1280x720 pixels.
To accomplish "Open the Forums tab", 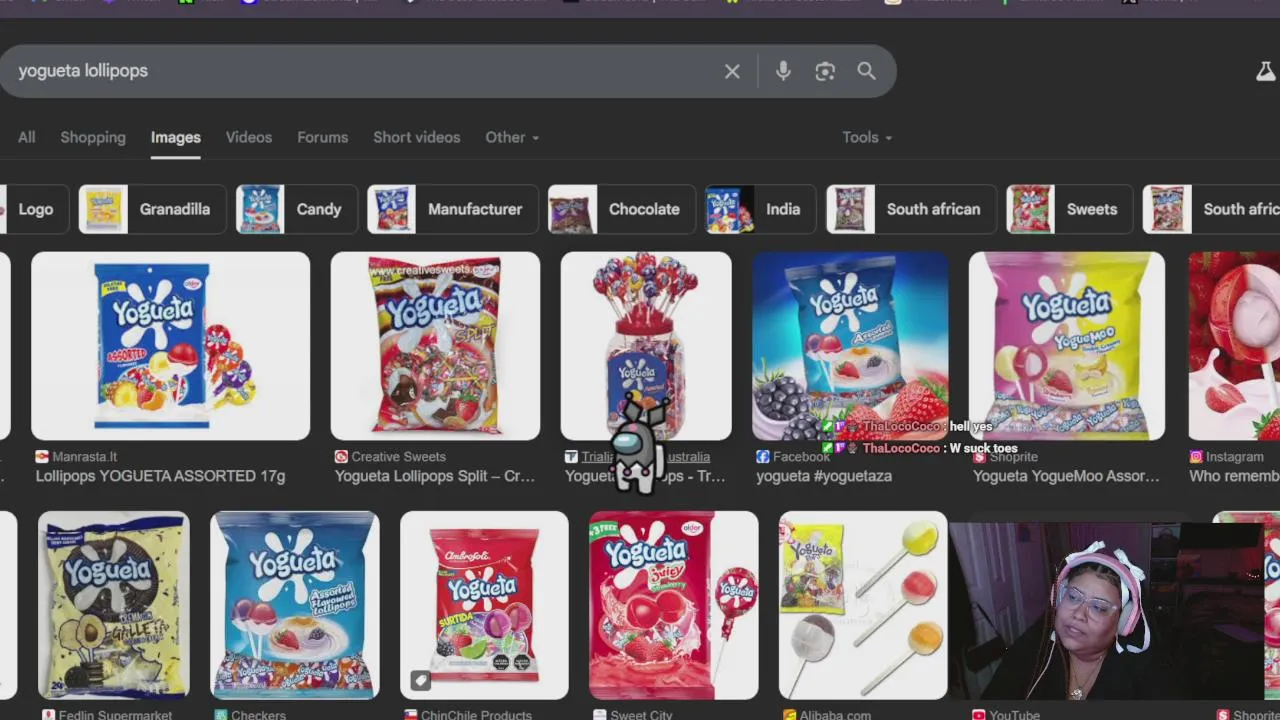I will click(x=323, y=137).
